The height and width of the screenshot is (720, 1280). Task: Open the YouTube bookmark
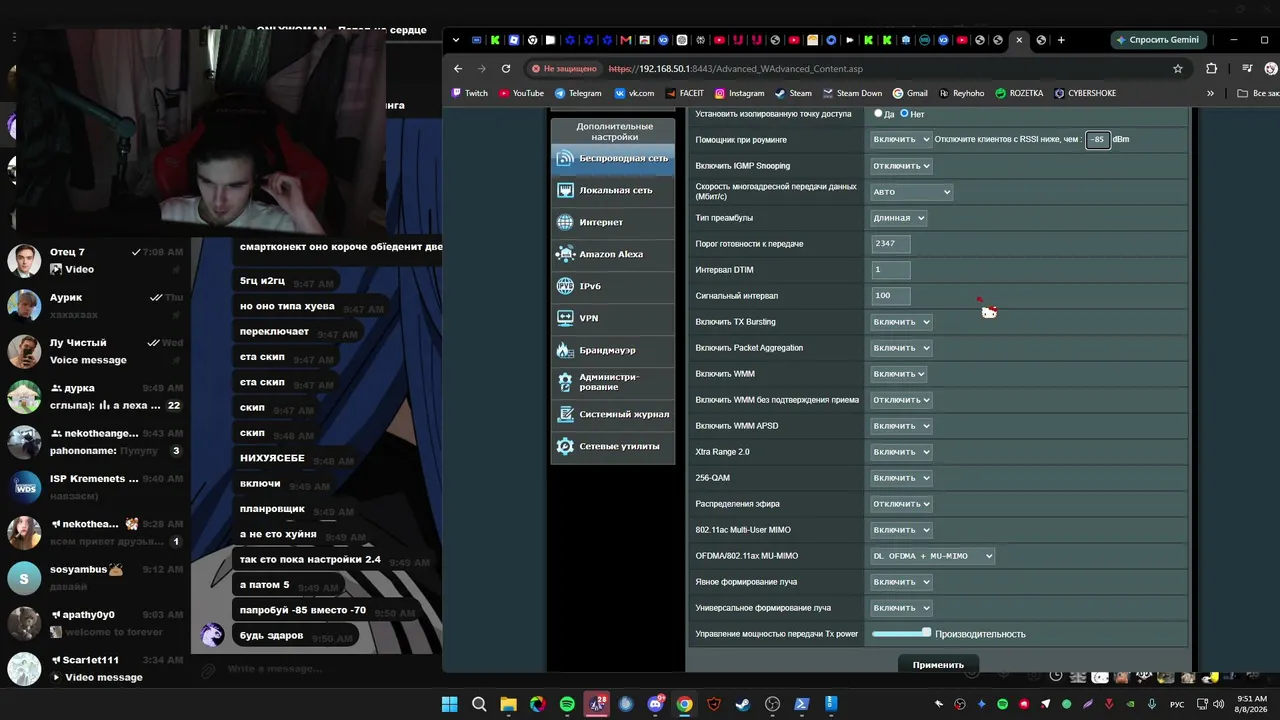[x=522, y=93]
